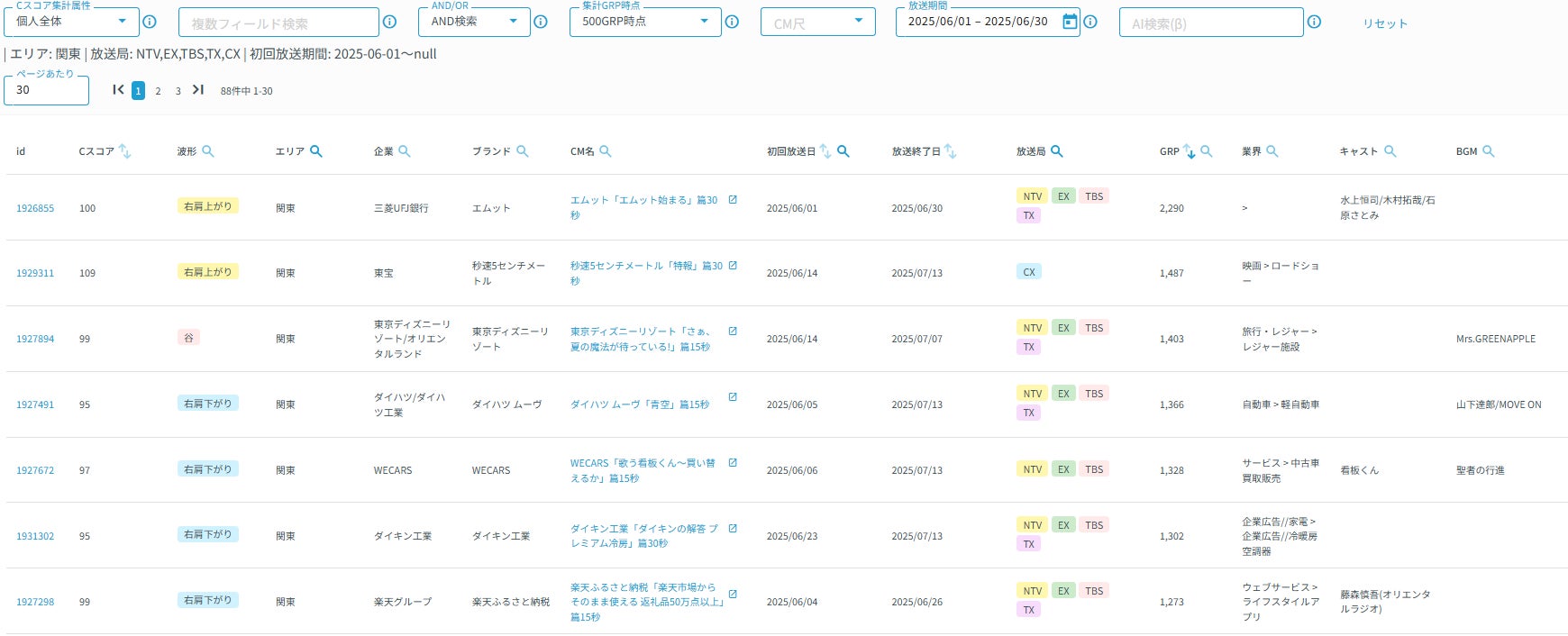The width and height of the screenshot is (1568, 636).
Task: Open CM link WECARS「歌う看板くん」
Action: 643,470
